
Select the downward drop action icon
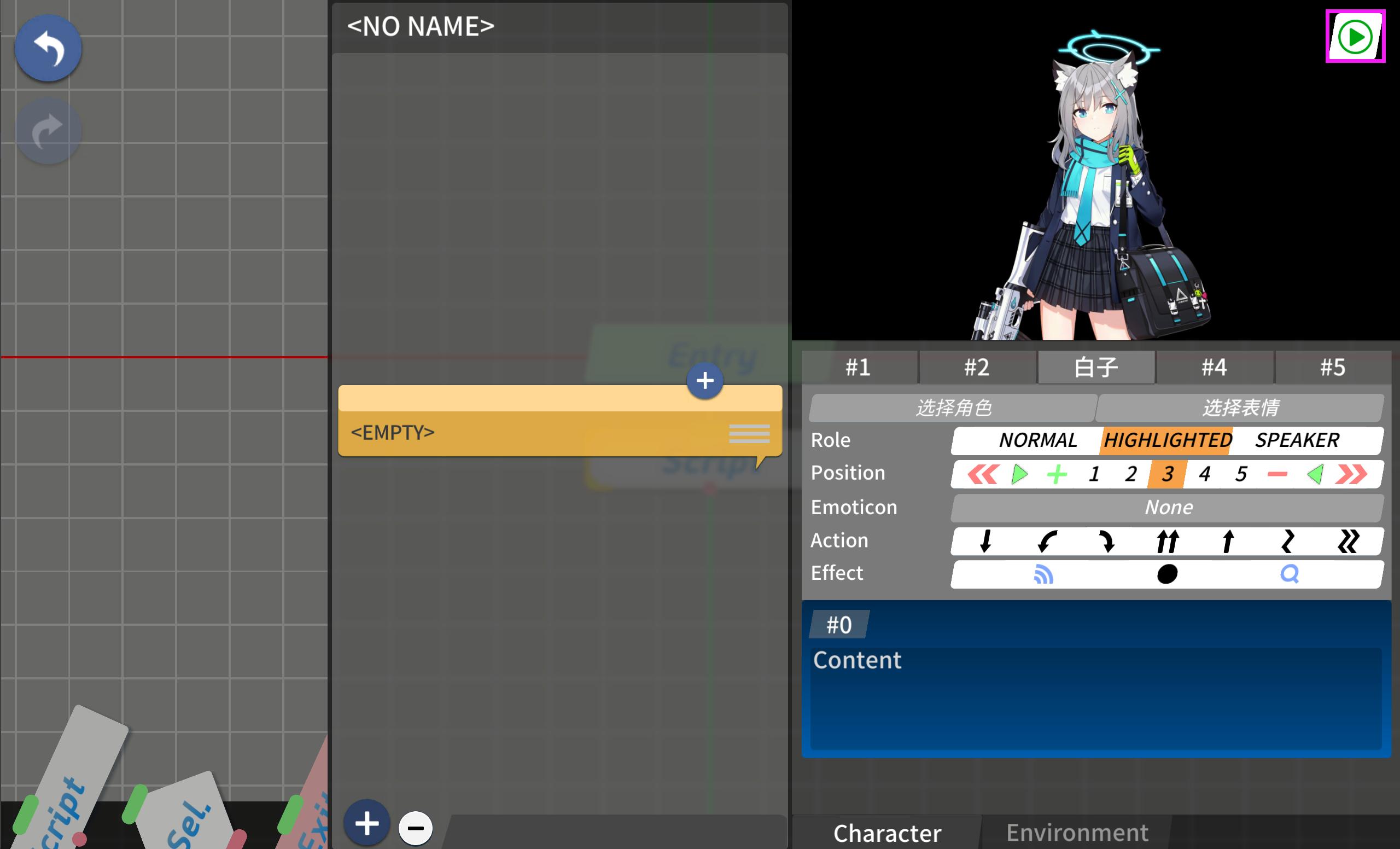pos(986,541)
